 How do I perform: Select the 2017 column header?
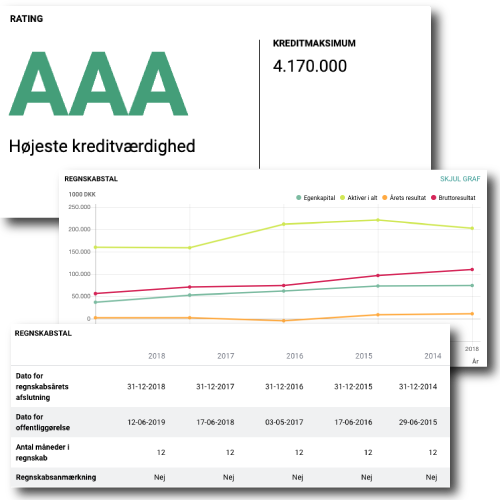point(226,356)
